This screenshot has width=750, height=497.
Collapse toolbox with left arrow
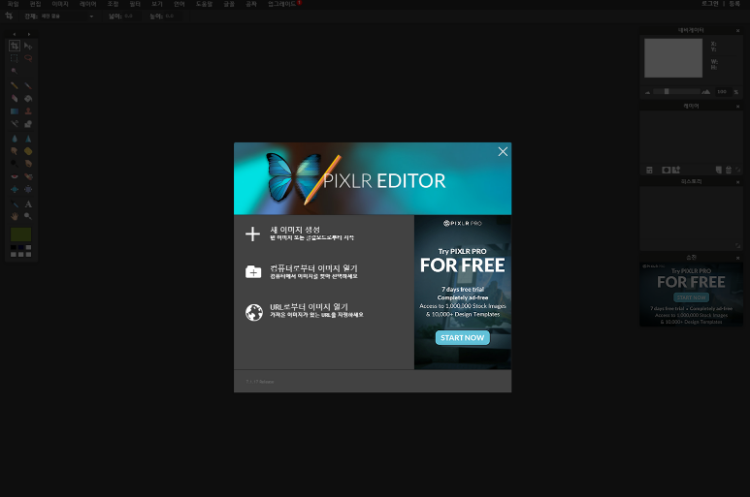[x=14, y=34]
